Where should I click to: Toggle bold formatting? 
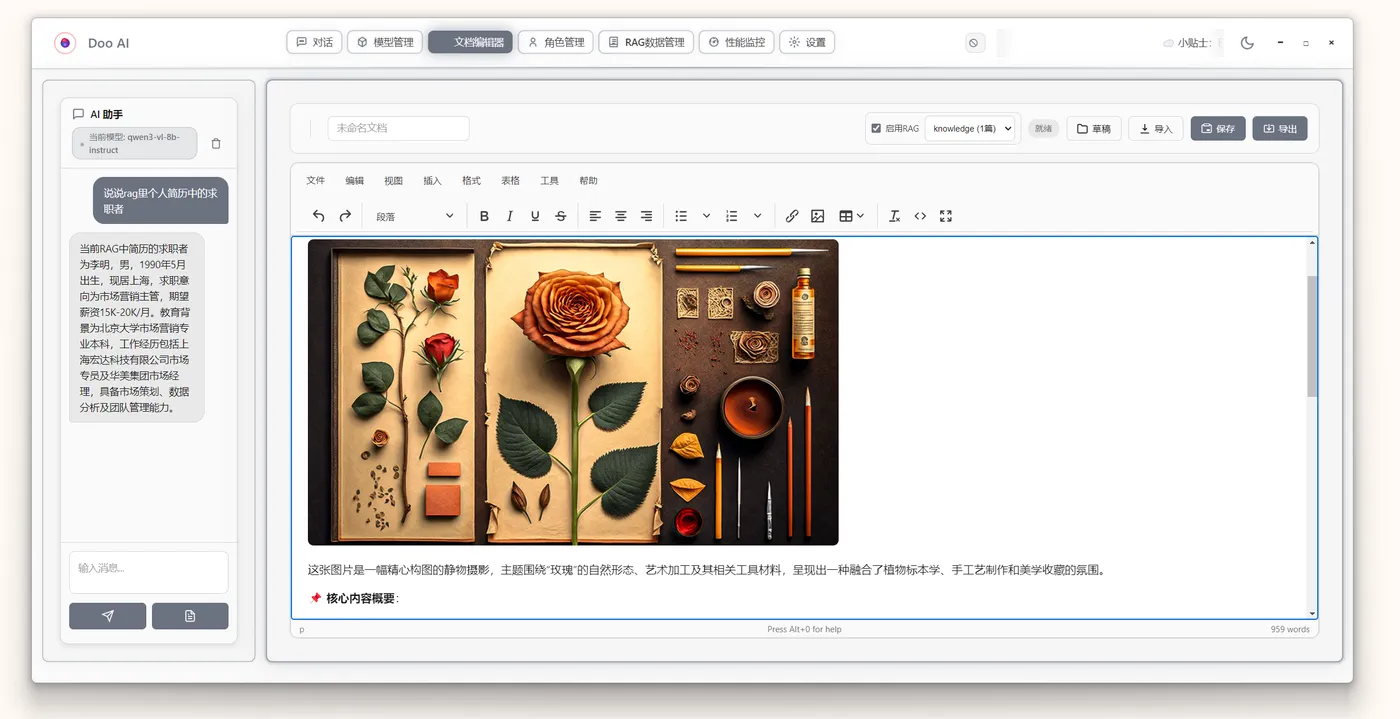tap(484, 215)
